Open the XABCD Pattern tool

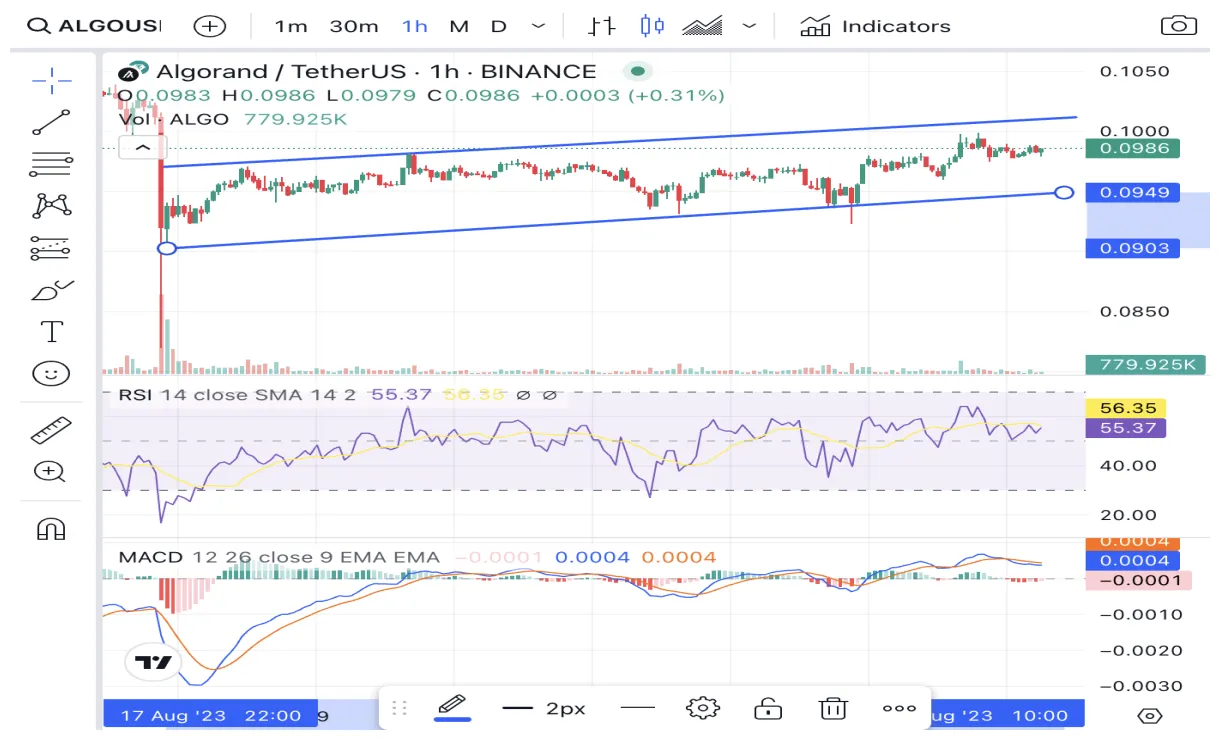49,205
